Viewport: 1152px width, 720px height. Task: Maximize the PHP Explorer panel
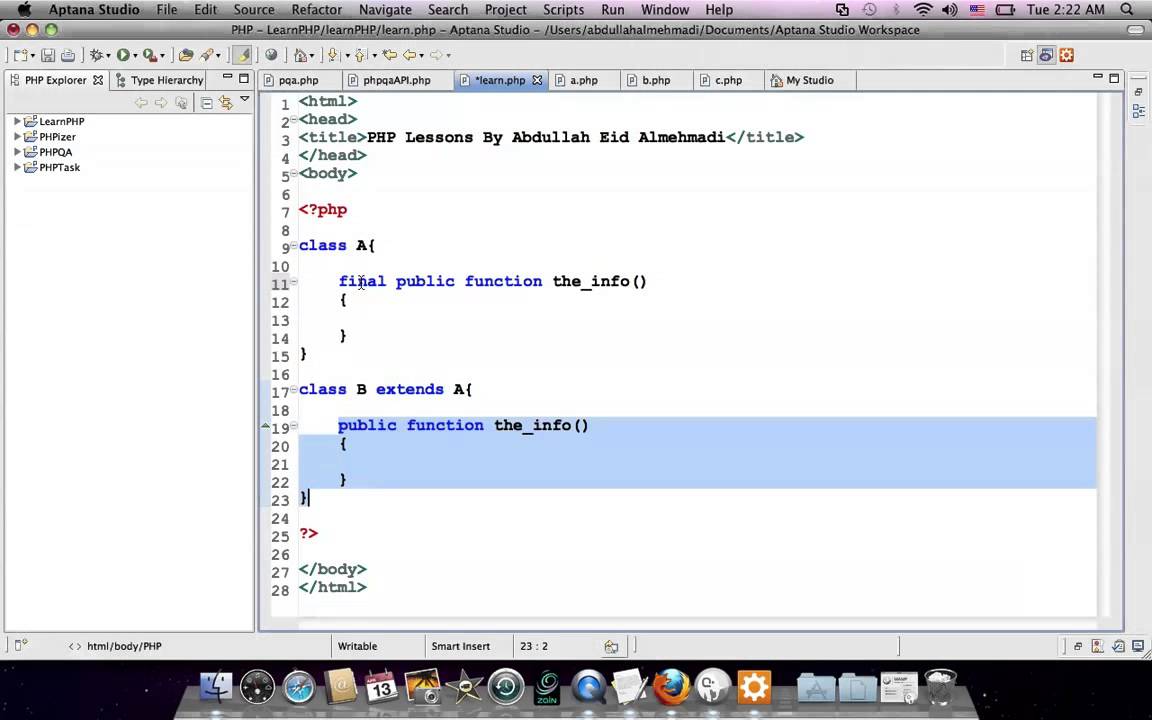[x=244, y=78]
